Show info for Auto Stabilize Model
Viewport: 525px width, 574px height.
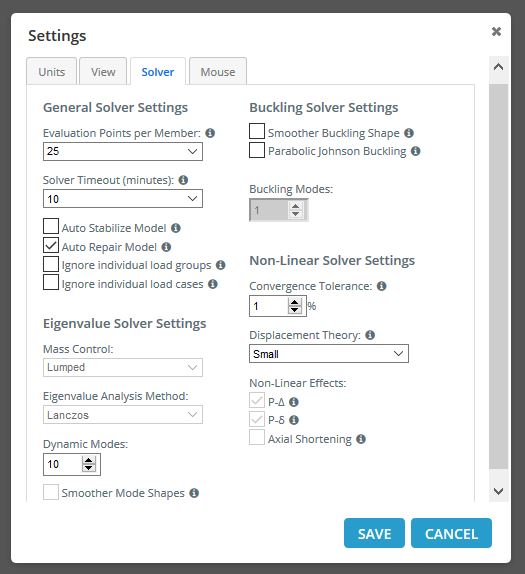pyautogui.click(x=176, y=228)
